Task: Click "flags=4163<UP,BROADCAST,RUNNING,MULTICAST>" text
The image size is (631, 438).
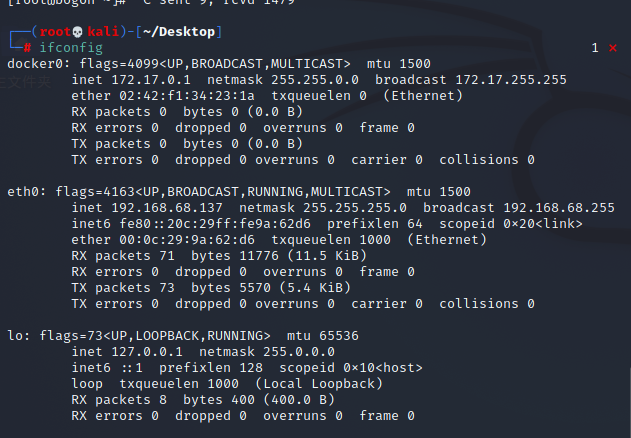Action: 223,192
